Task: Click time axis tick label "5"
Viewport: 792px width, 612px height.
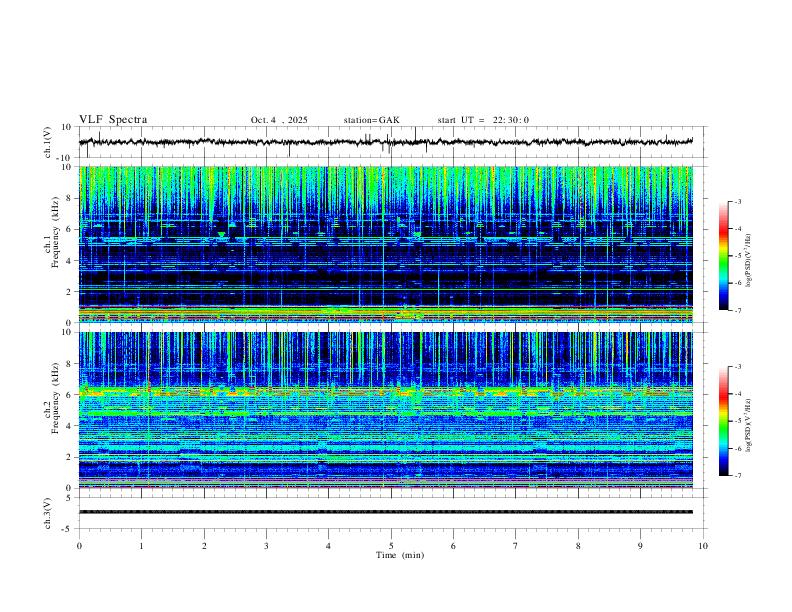Action: tap(391, 546)
